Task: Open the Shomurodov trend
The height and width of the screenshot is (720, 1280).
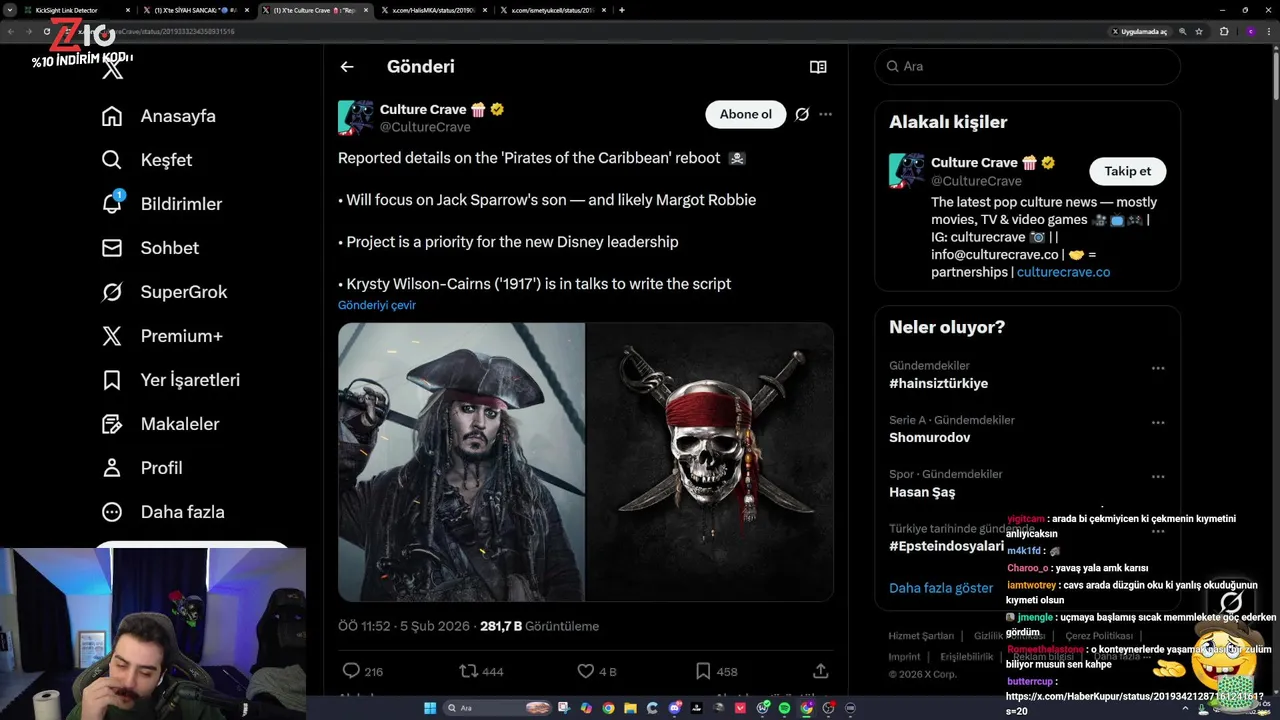Action: [x=930, y=438]
